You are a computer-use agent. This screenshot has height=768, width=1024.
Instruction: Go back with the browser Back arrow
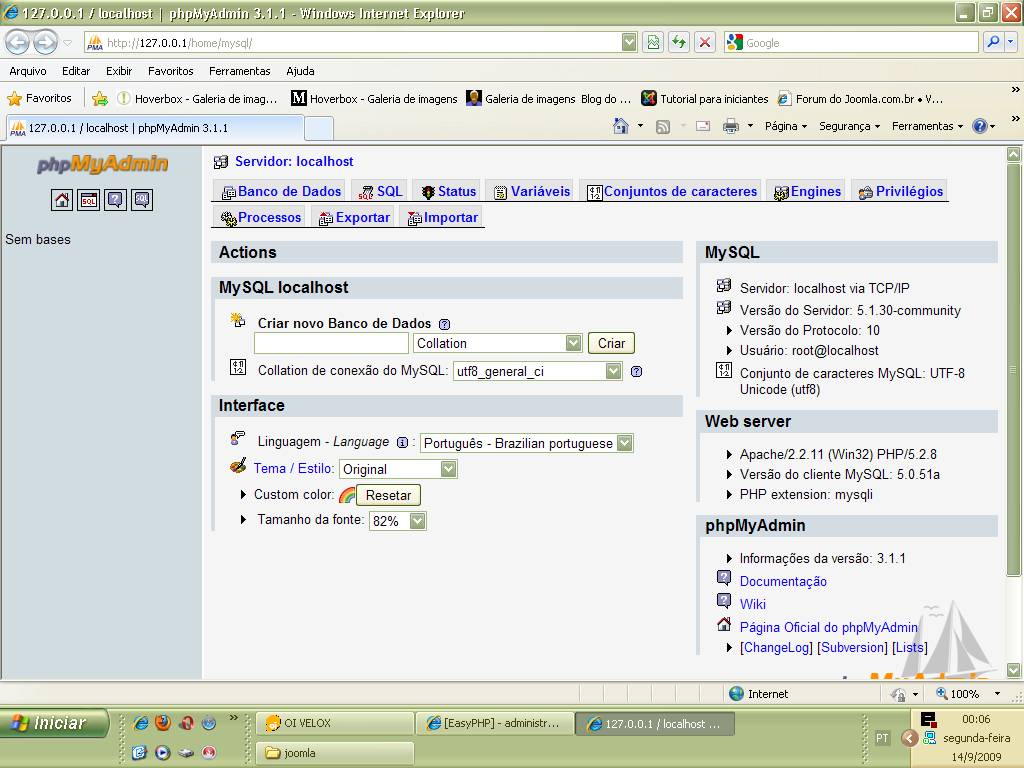point(18,42)
